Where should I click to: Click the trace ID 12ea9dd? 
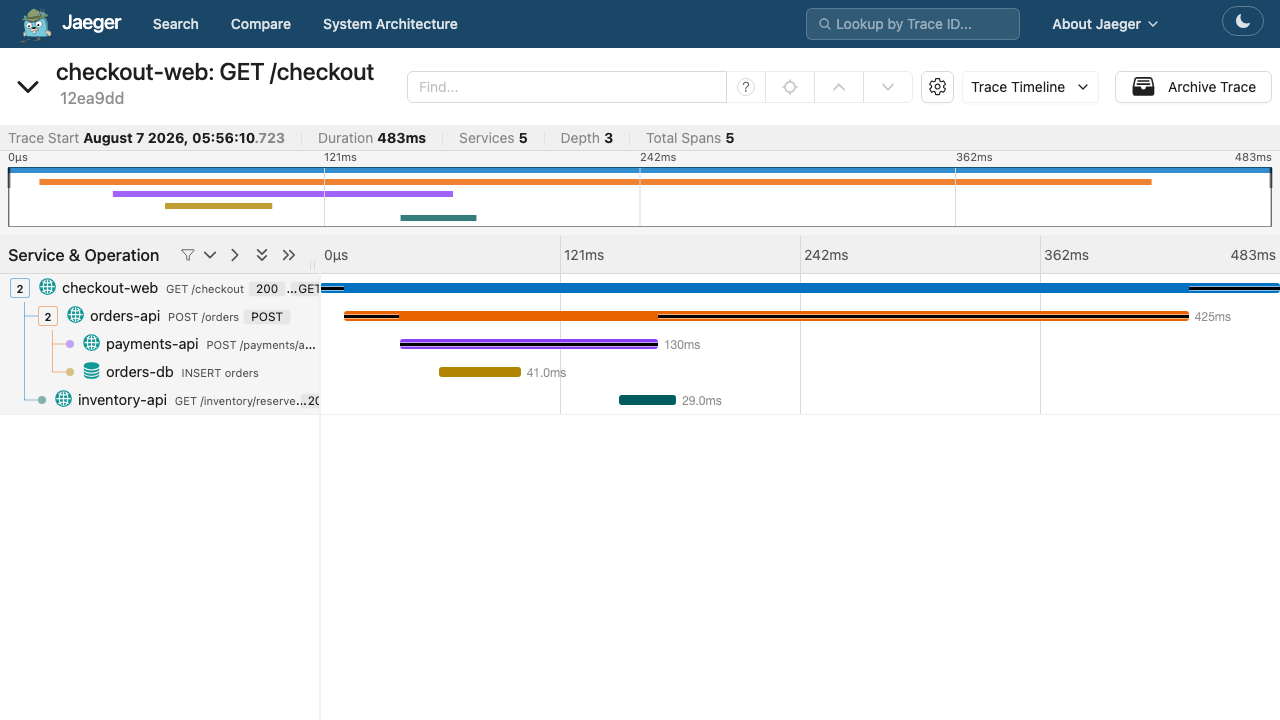[x=92, y=98]
